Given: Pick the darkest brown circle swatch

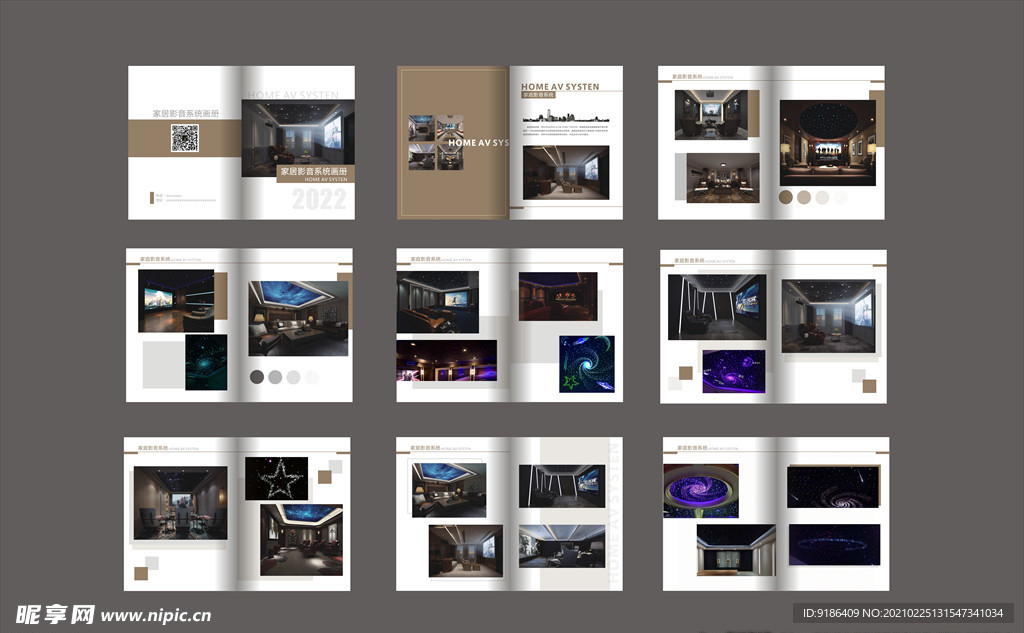Looking at the screenshot, I should point(786,197).
